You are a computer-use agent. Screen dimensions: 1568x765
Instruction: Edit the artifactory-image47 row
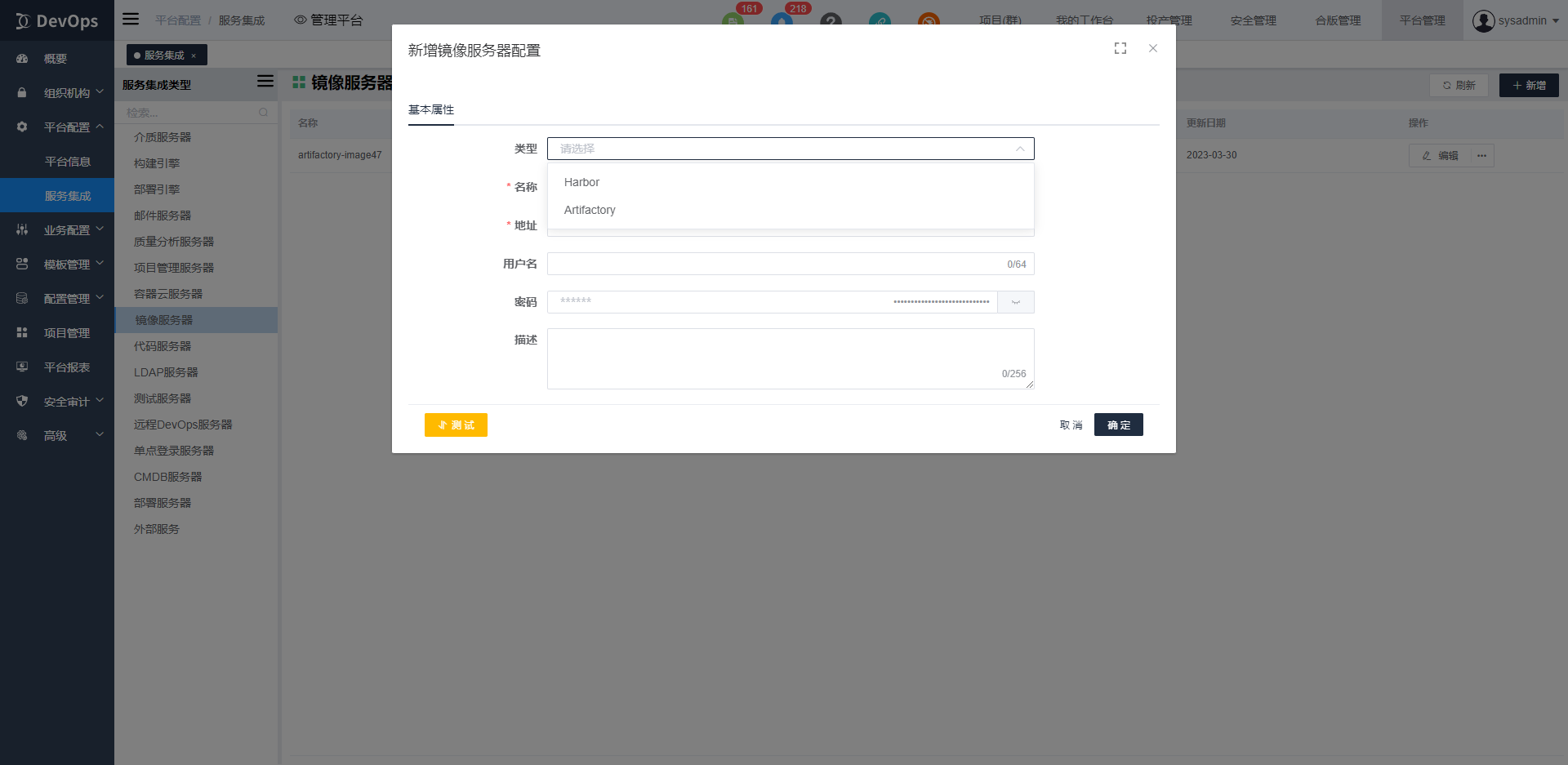(1440, 156)
